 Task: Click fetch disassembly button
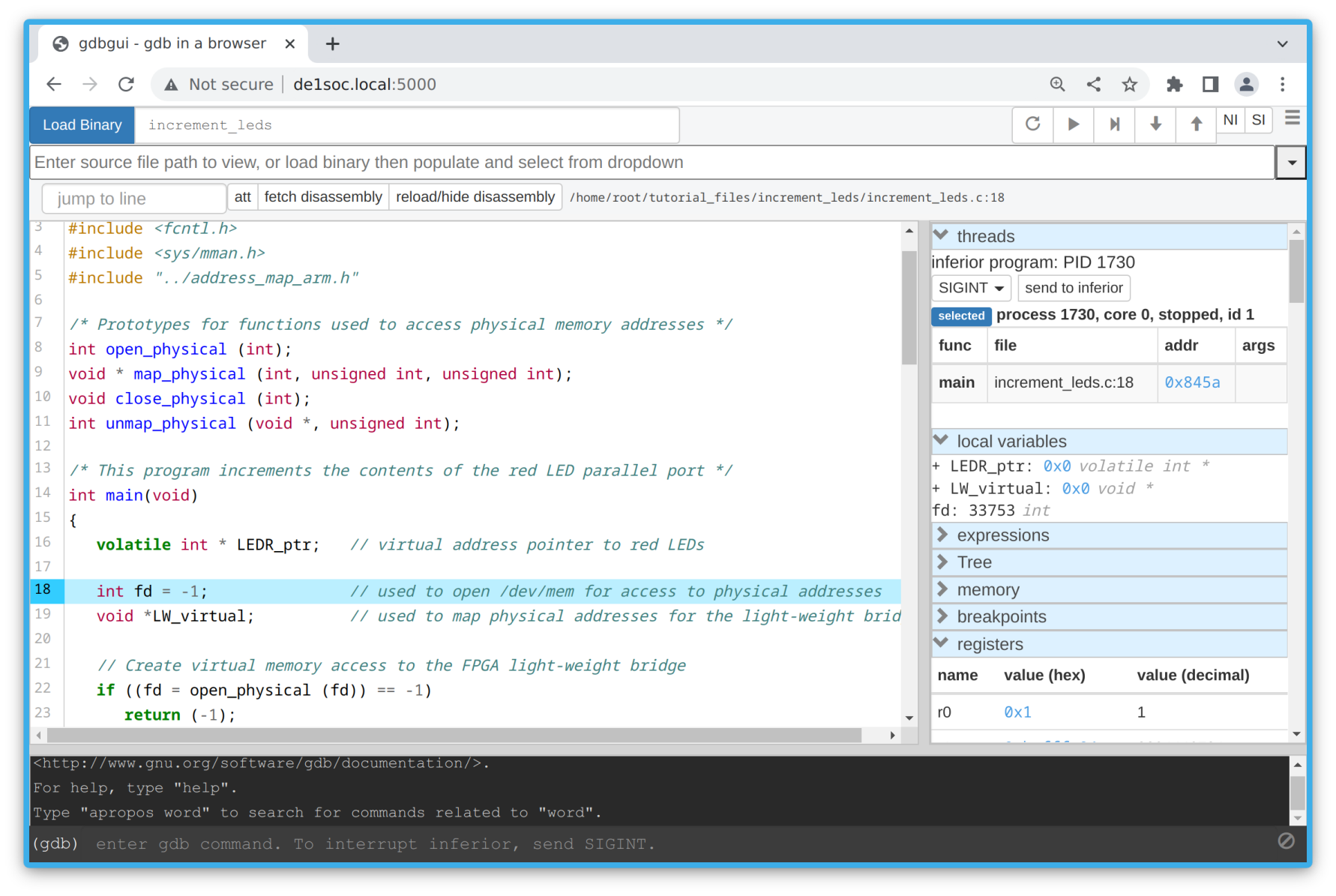coord(323,197)
